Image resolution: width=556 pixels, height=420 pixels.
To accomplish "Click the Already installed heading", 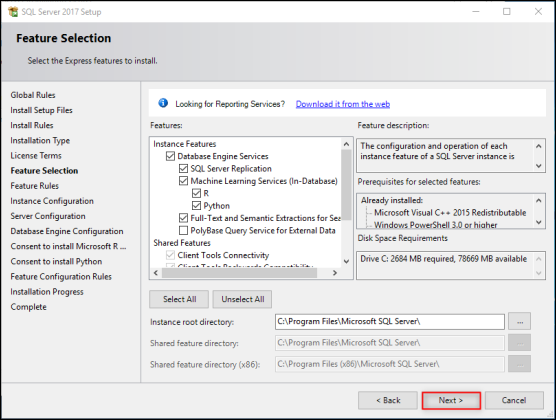I will [x=392, y=200].
